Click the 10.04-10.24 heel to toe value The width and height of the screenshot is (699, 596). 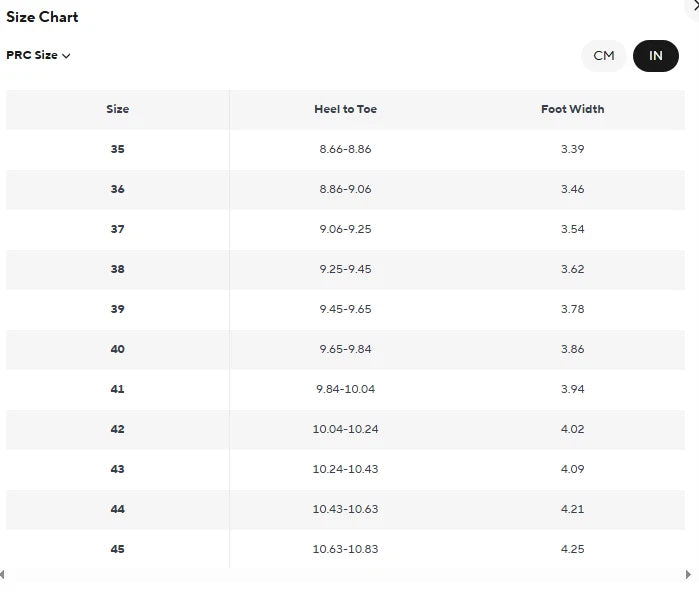point(345,429)
